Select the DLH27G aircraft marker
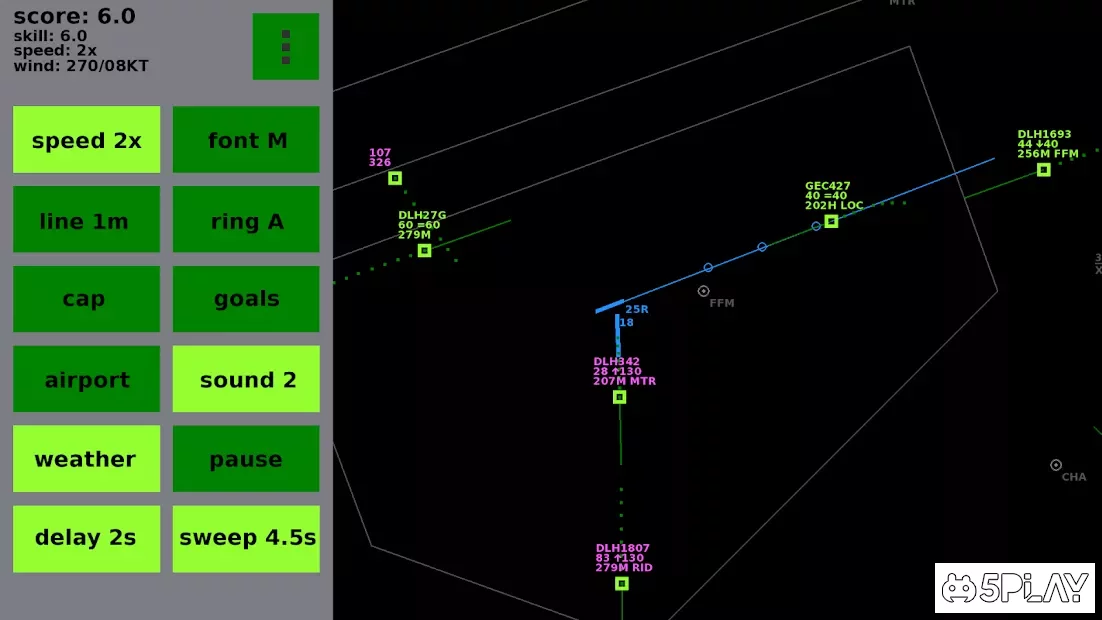Screen dimensions: 1102x620 coord(424,250)
